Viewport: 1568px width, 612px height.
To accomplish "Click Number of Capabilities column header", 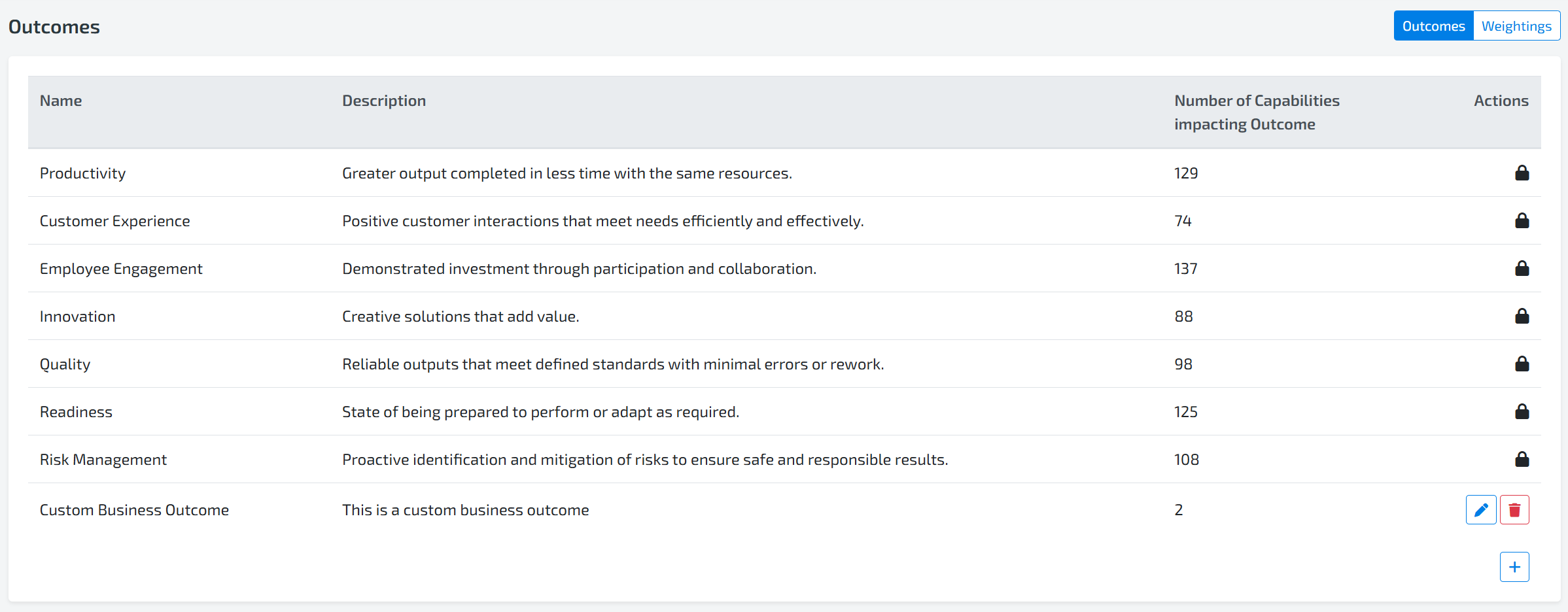I will click(x=1256, y=112).
